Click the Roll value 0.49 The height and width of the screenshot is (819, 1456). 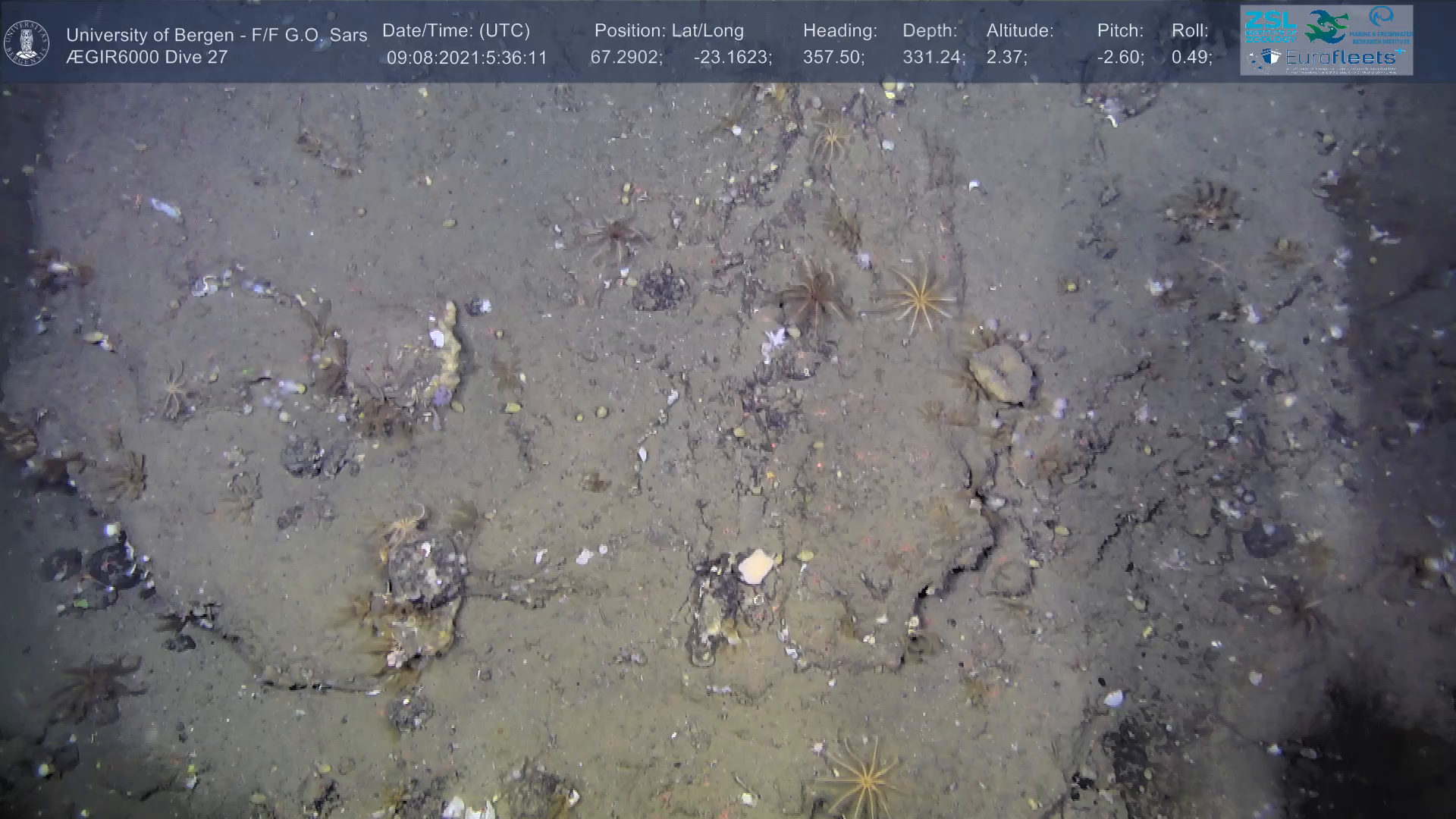[1191, 58]
